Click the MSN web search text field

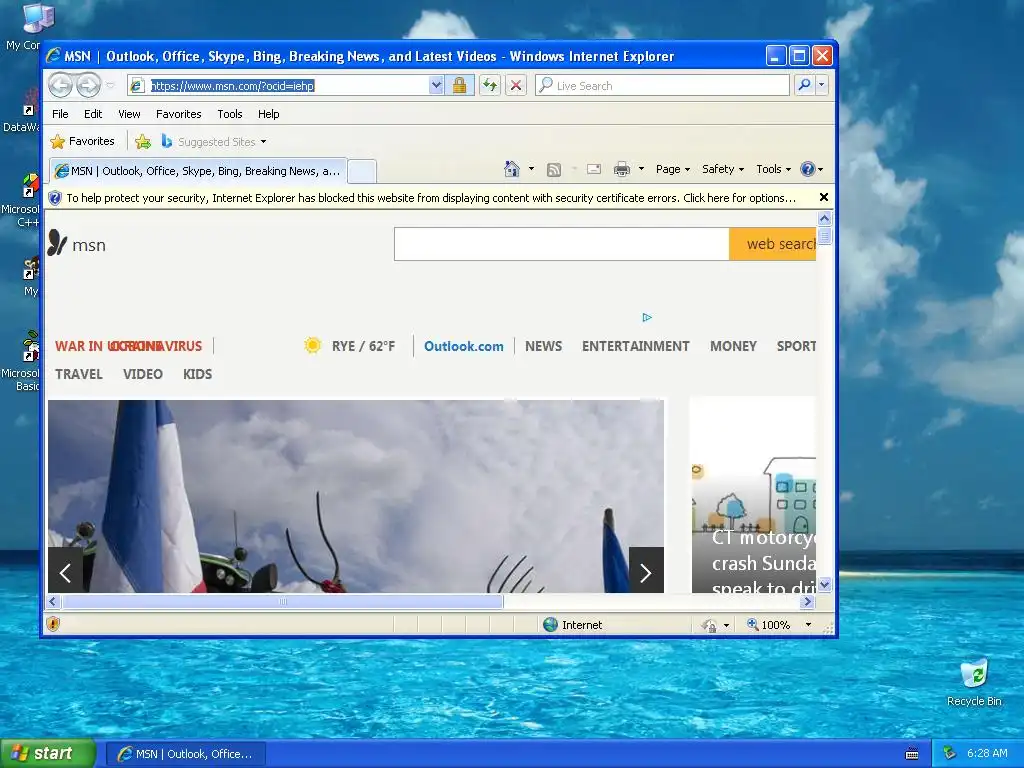click(562, 244)
